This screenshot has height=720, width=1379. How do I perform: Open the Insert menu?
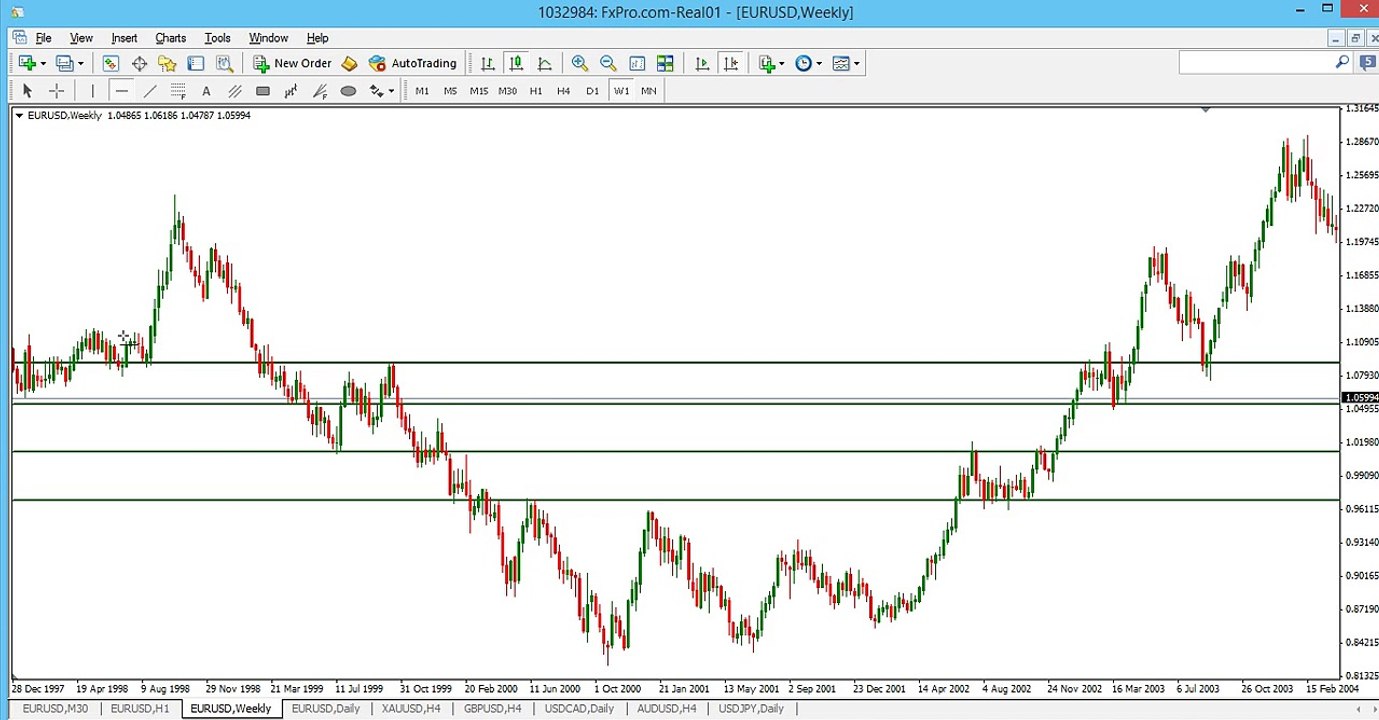pos(124,38)
